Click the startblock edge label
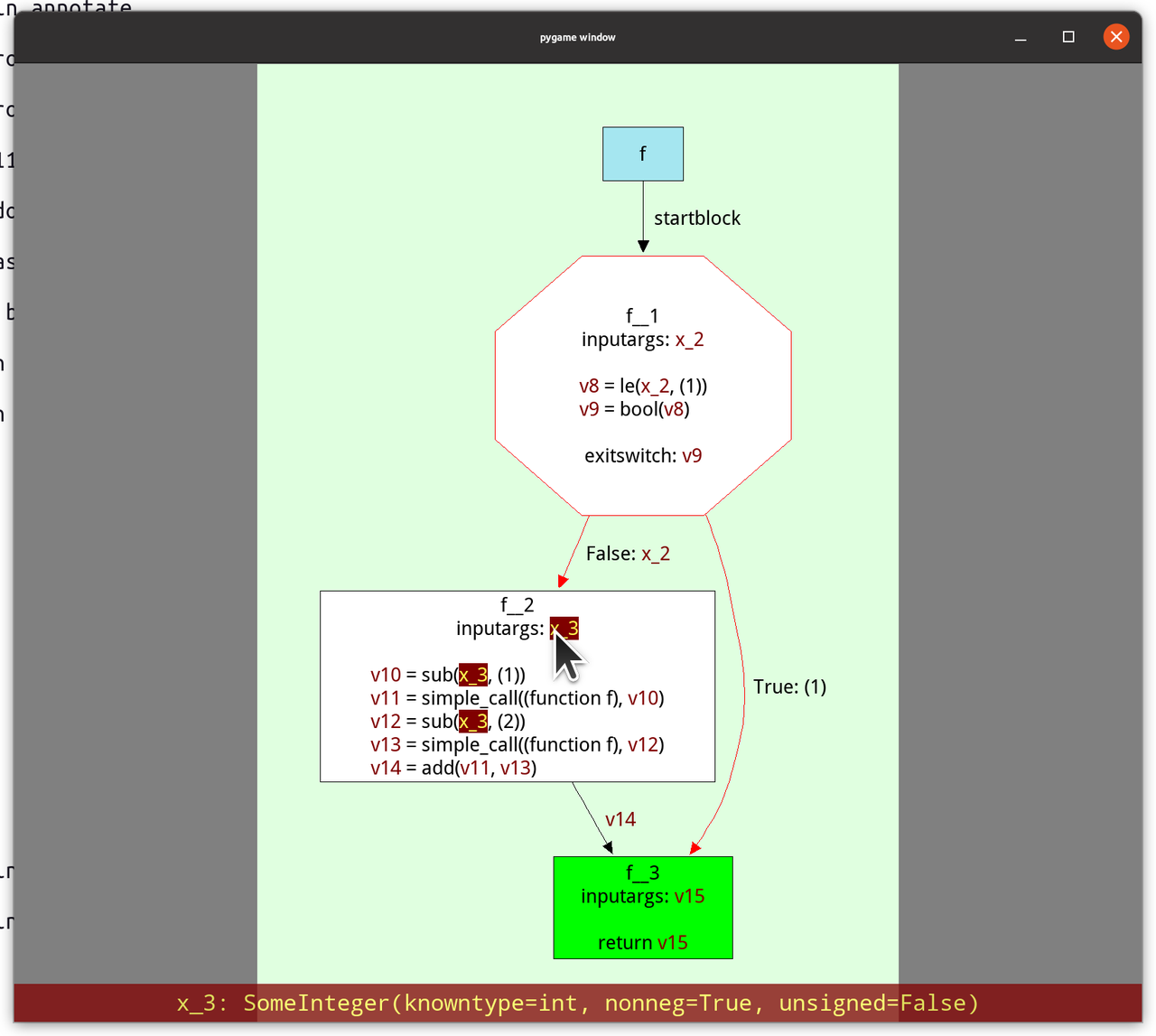1156x1036 pixels. [696, 218]
